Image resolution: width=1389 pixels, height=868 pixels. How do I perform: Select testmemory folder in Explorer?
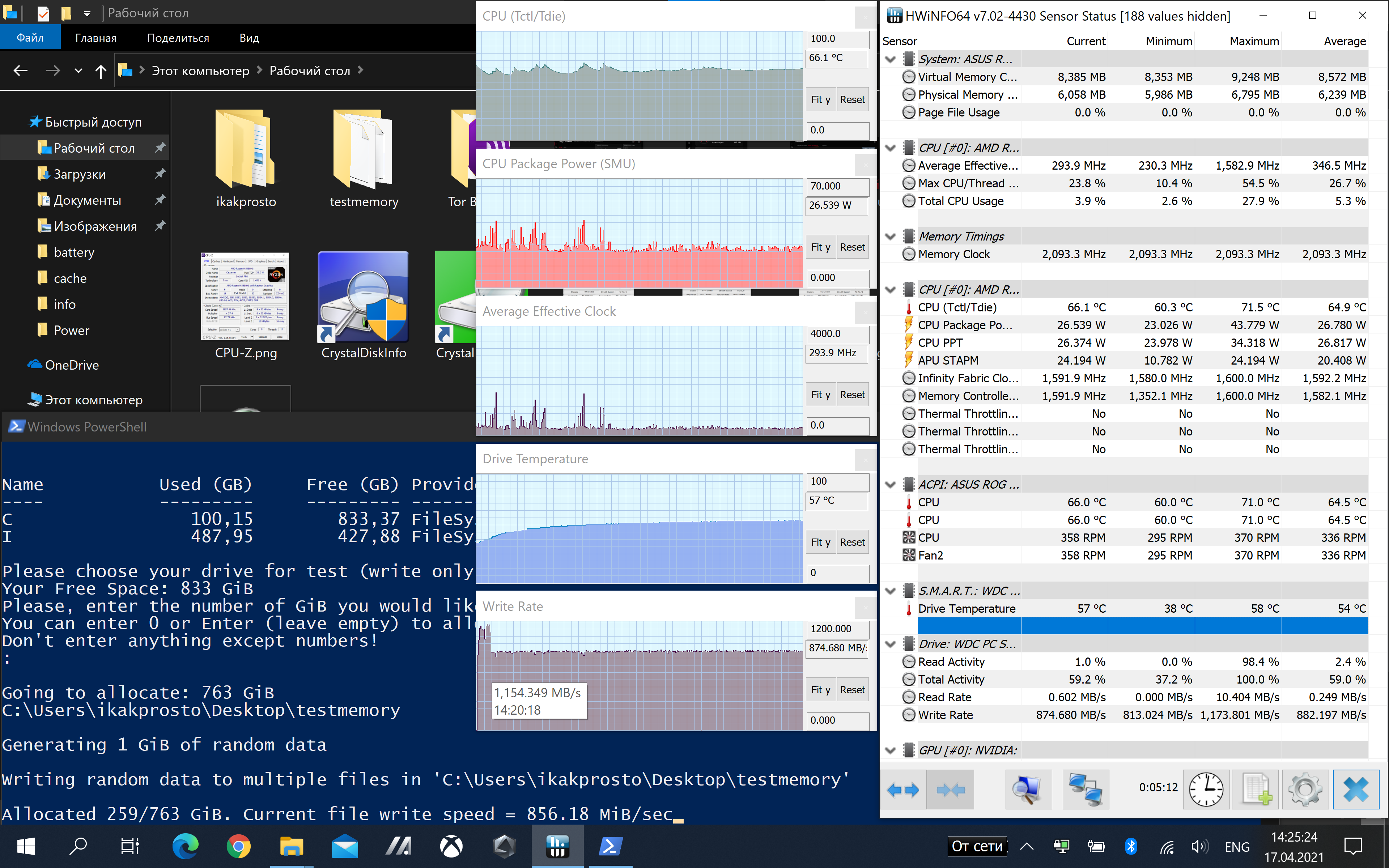pos(363,158)
